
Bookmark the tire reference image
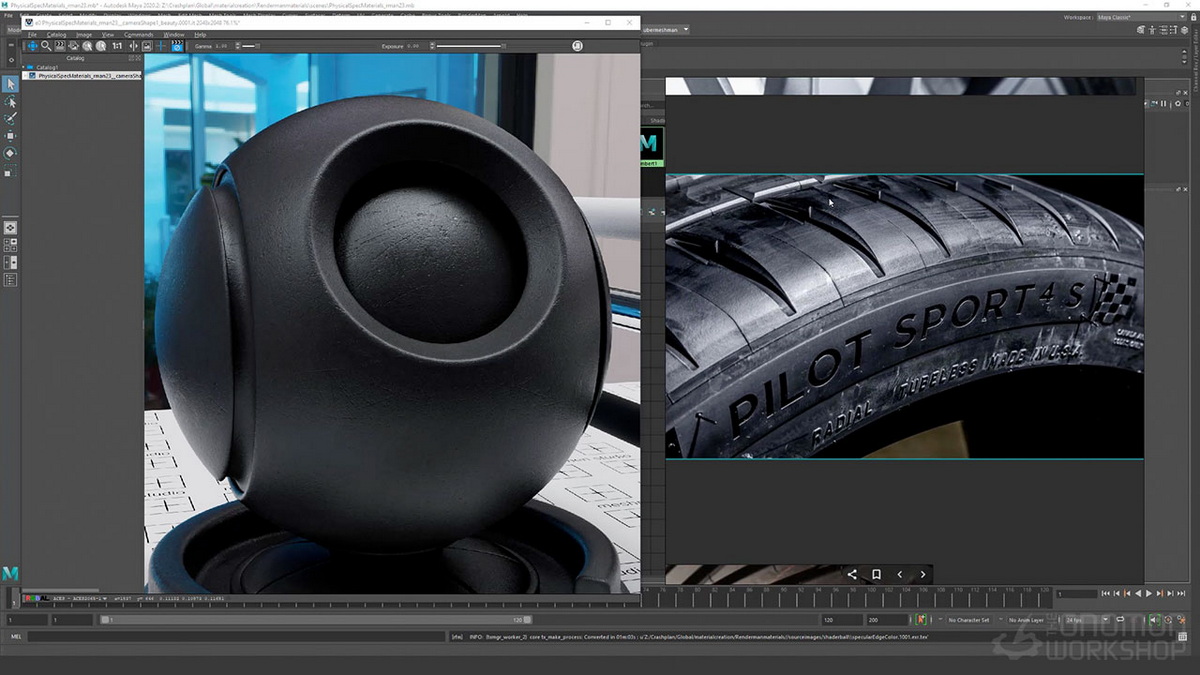click(876, 574)
